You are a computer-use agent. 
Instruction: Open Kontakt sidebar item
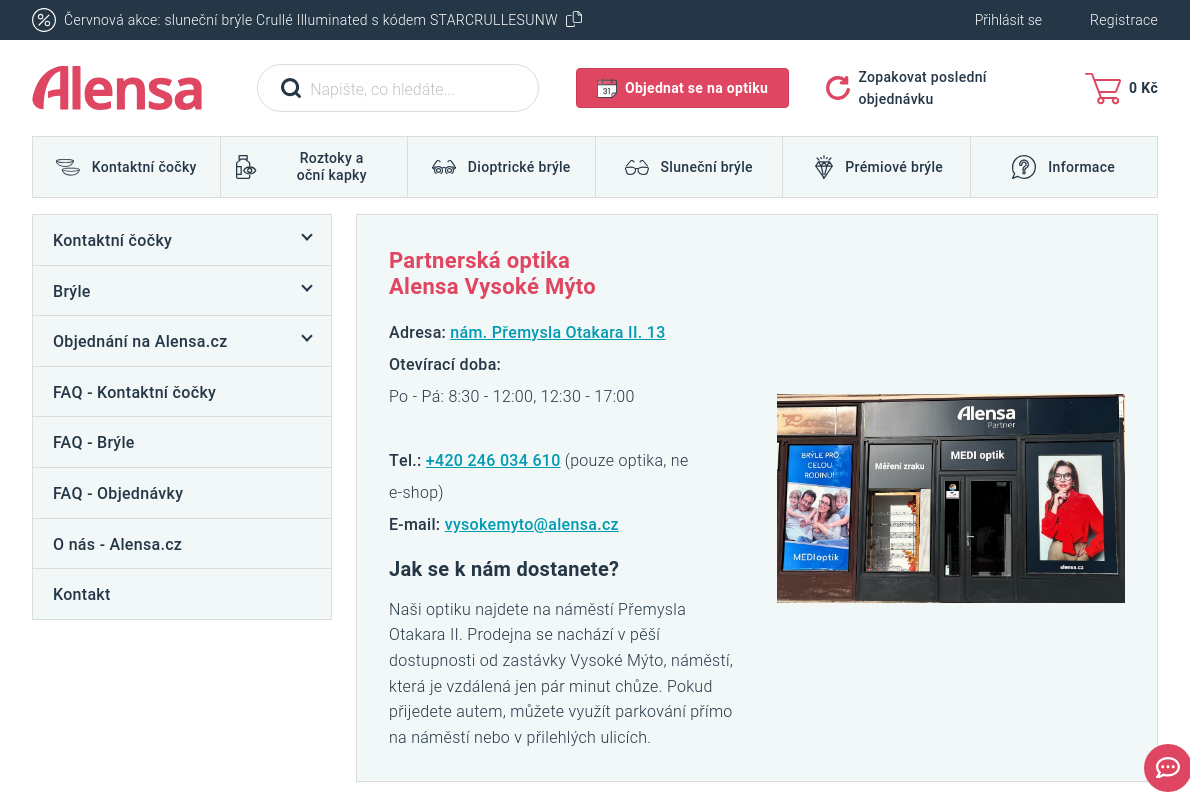[182, 594]
